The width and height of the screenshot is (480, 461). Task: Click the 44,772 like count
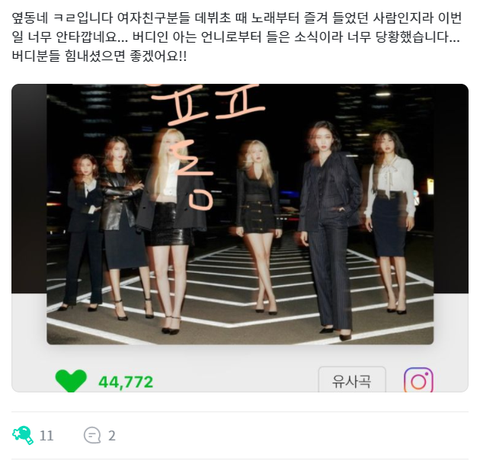pyautogui.click(x=126, y=382)
